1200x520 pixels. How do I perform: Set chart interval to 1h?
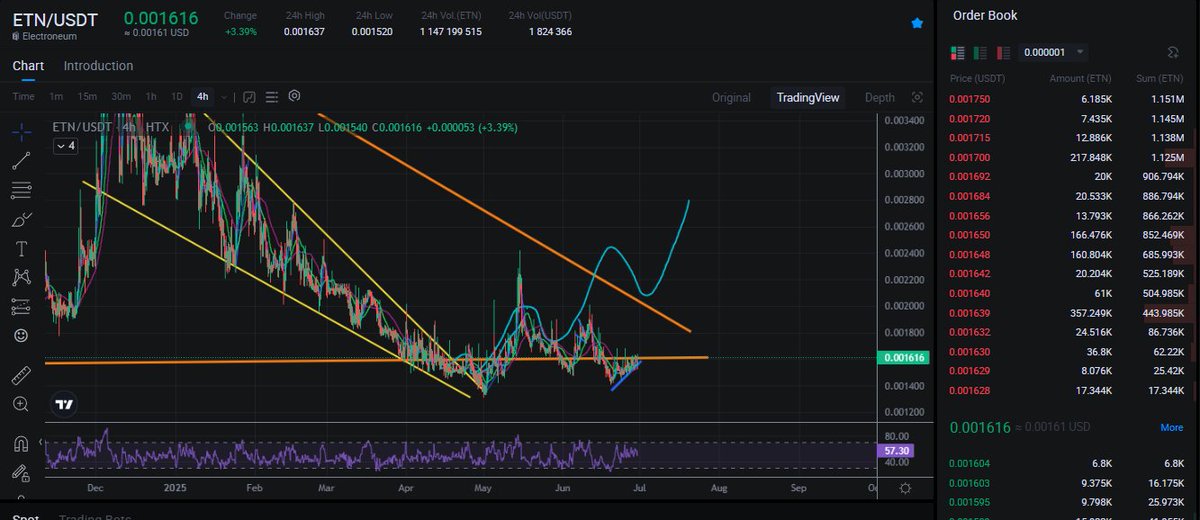pos(151,97)
